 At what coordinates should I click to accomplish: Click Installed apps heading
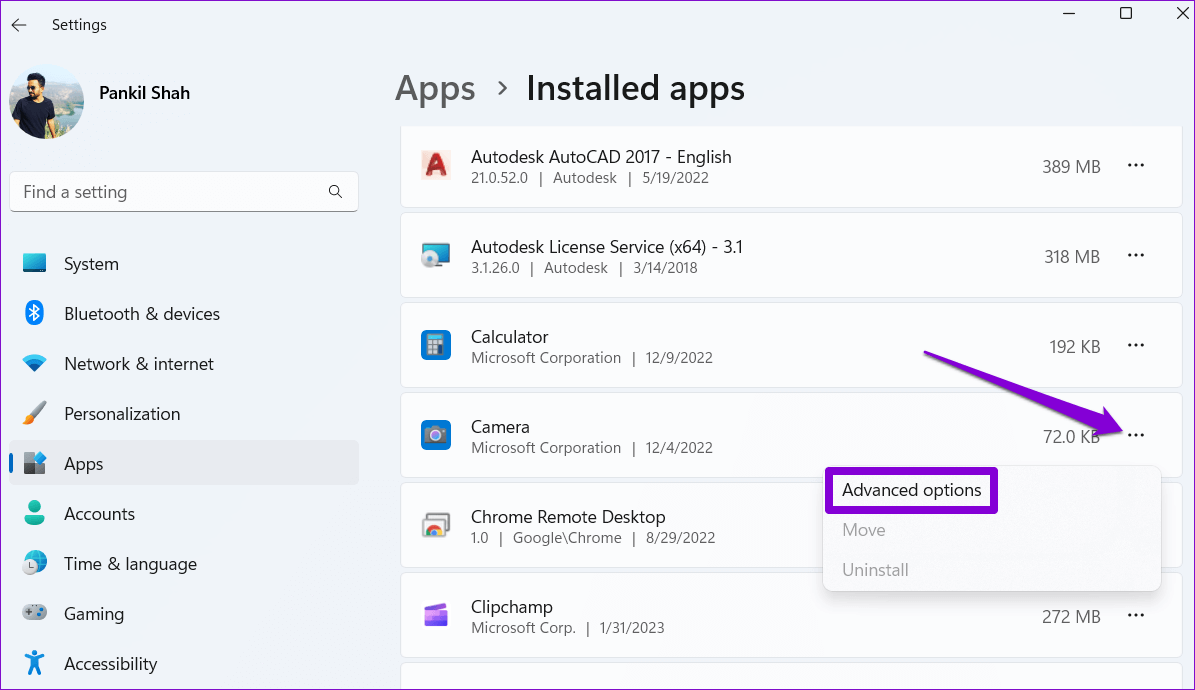pos(636,88)
